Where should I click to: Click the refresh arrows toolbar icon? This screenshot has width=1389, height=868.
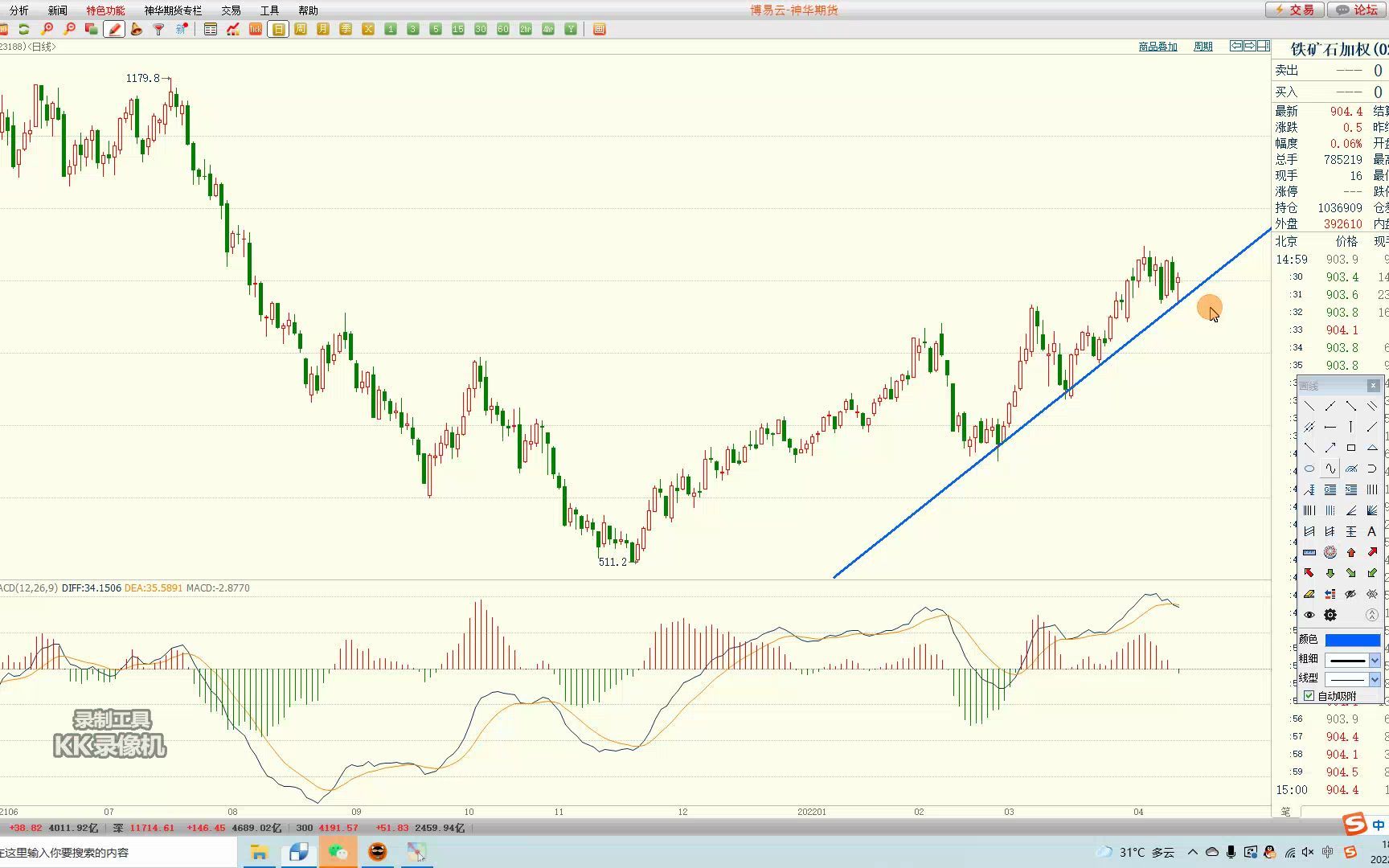pyautogui.click(x=24, y=29)
